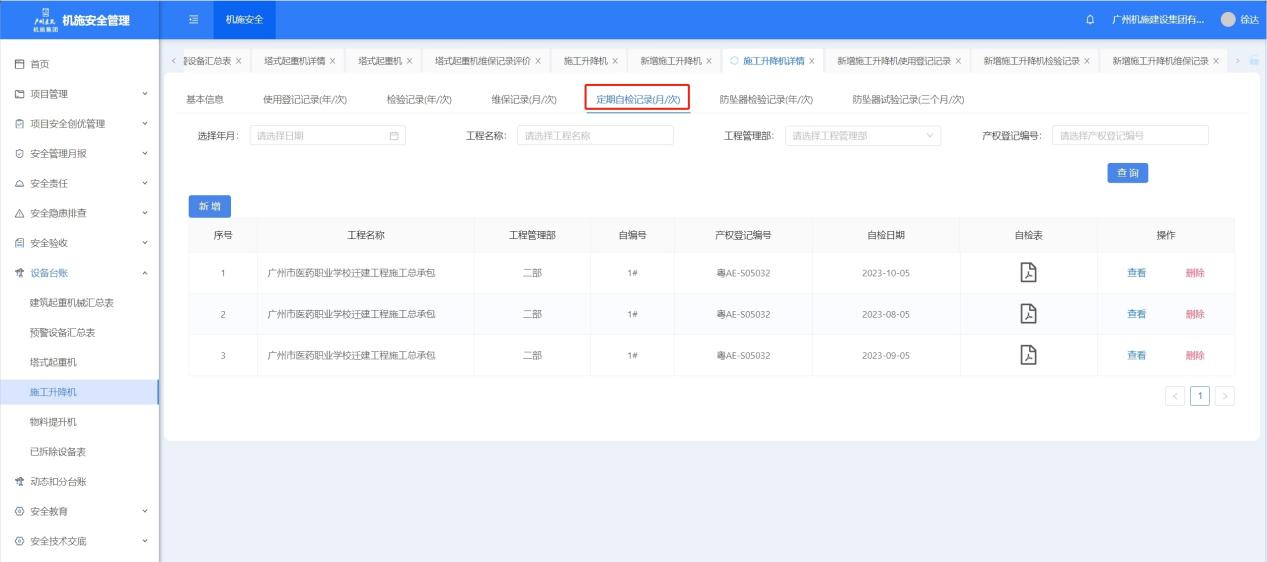Select 塔式起重机 in the sidebar
Image resolution: width=1267 pixels, height=562 pixels.
click(53, 362)
